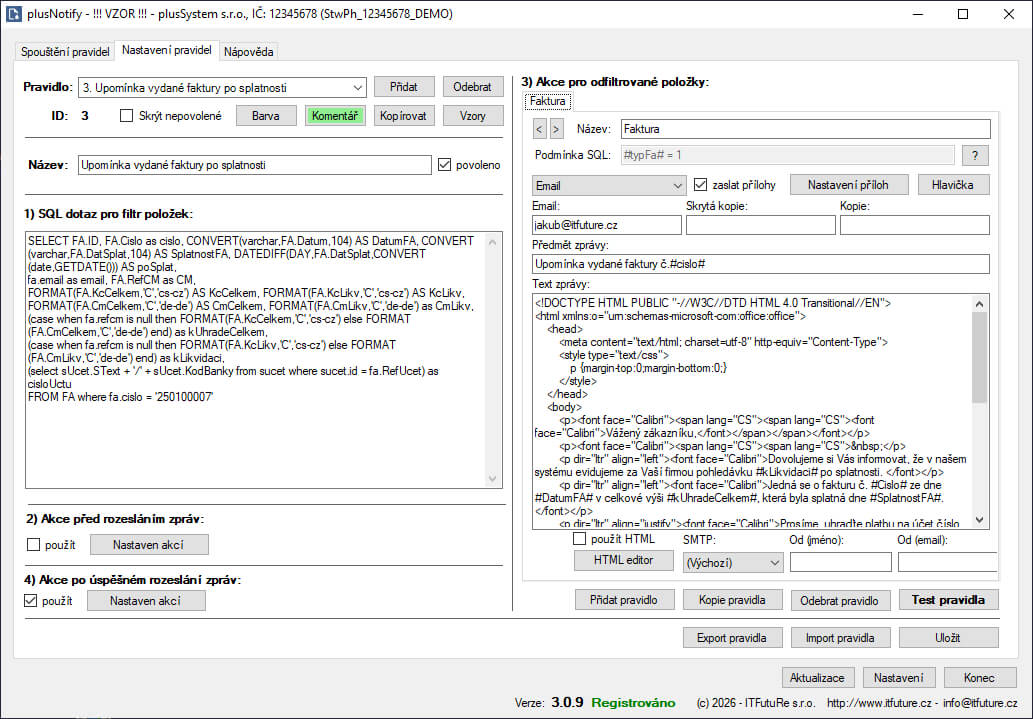This screenshot has width=1033, height=719.
Task: Click the plusNotify app icon in title bar
Action: [x=15, y=14]
